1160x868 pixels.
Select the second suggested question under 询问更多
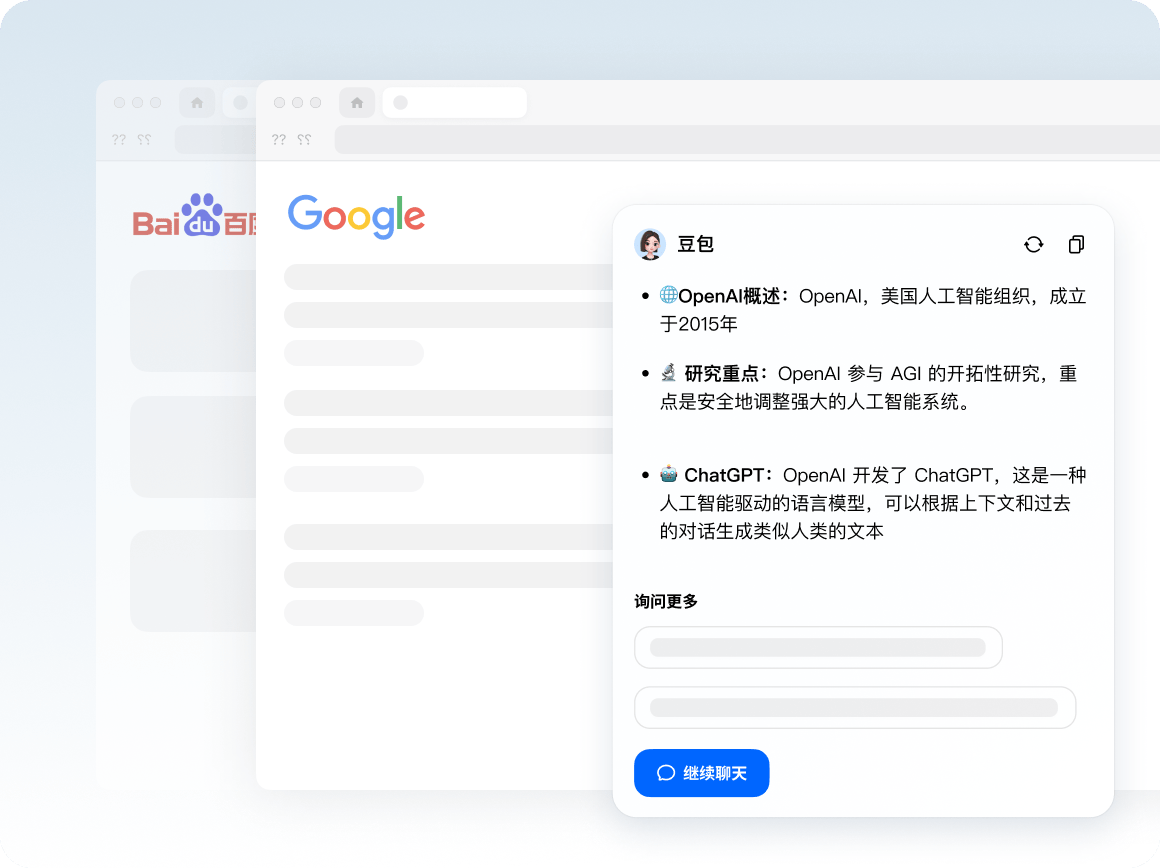point(855,707)
